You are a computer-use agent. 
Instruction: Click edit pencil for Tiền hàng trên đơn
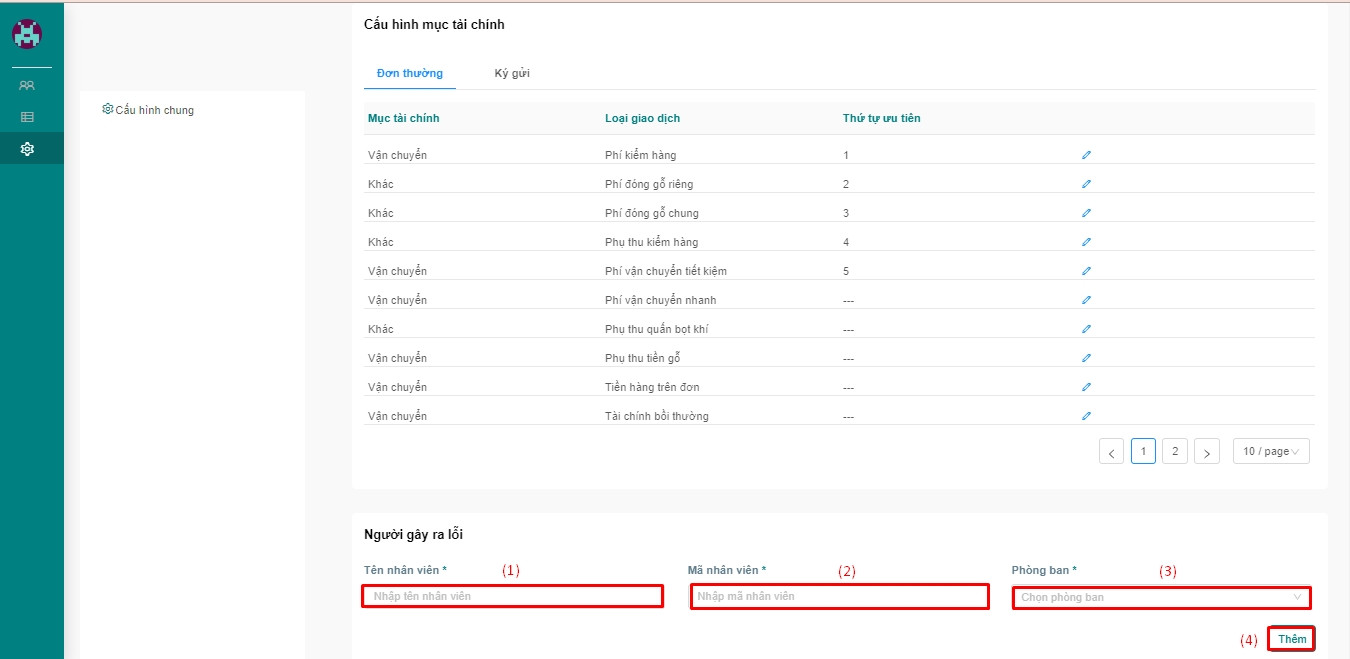1086,387
